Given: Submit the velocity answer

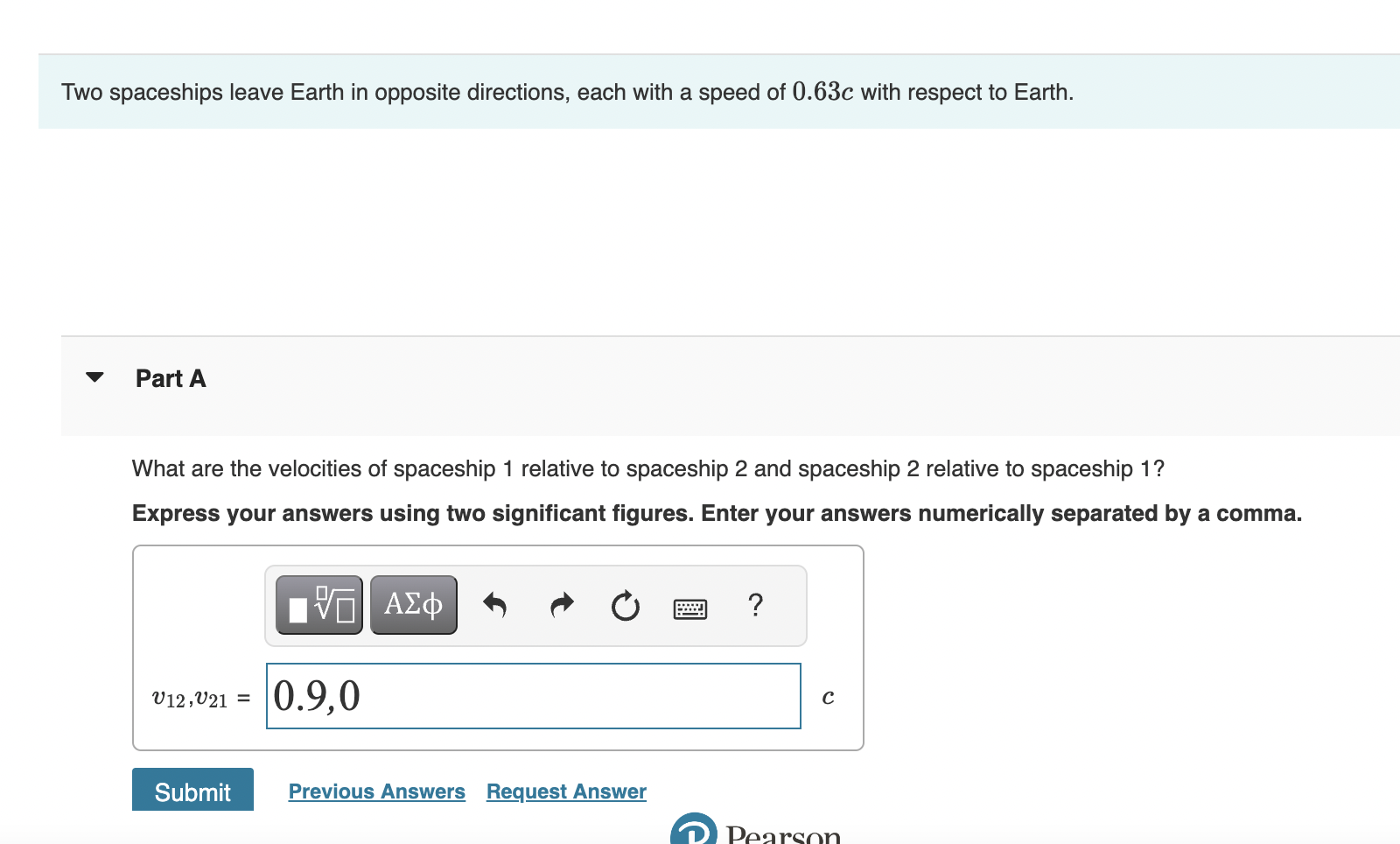Looking at the screenshot, I should click(192, 791).
